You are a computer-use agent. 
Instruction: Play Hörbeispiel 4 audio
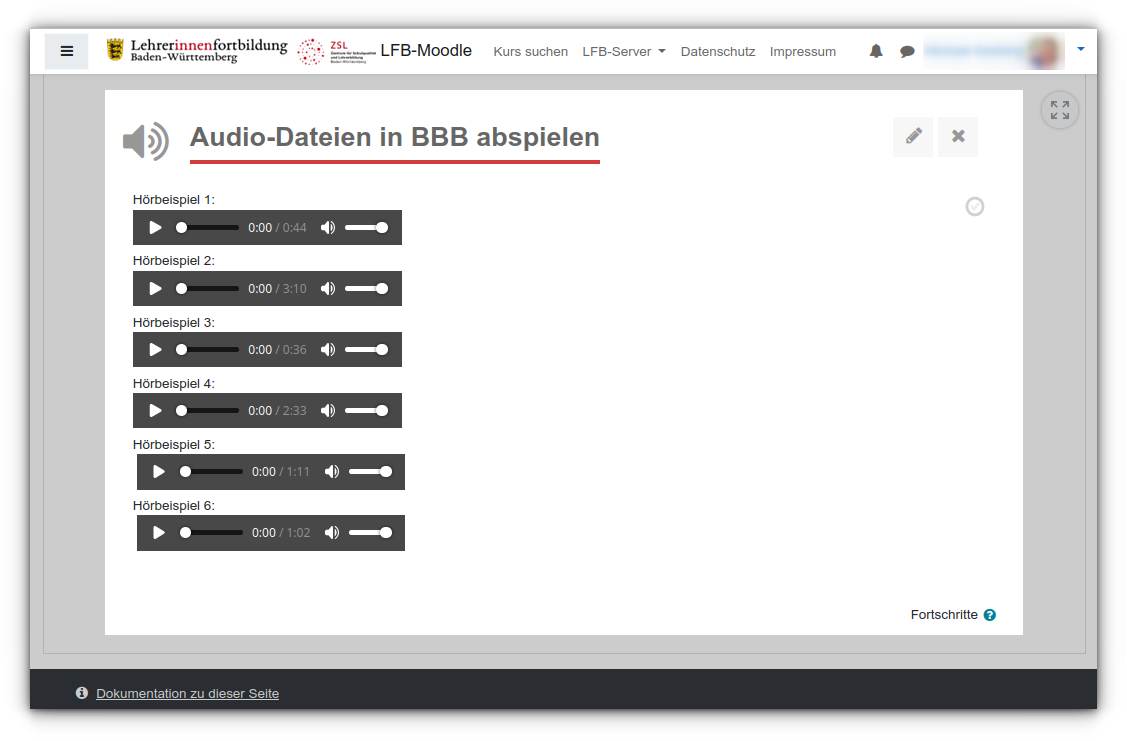coord(155,411)
